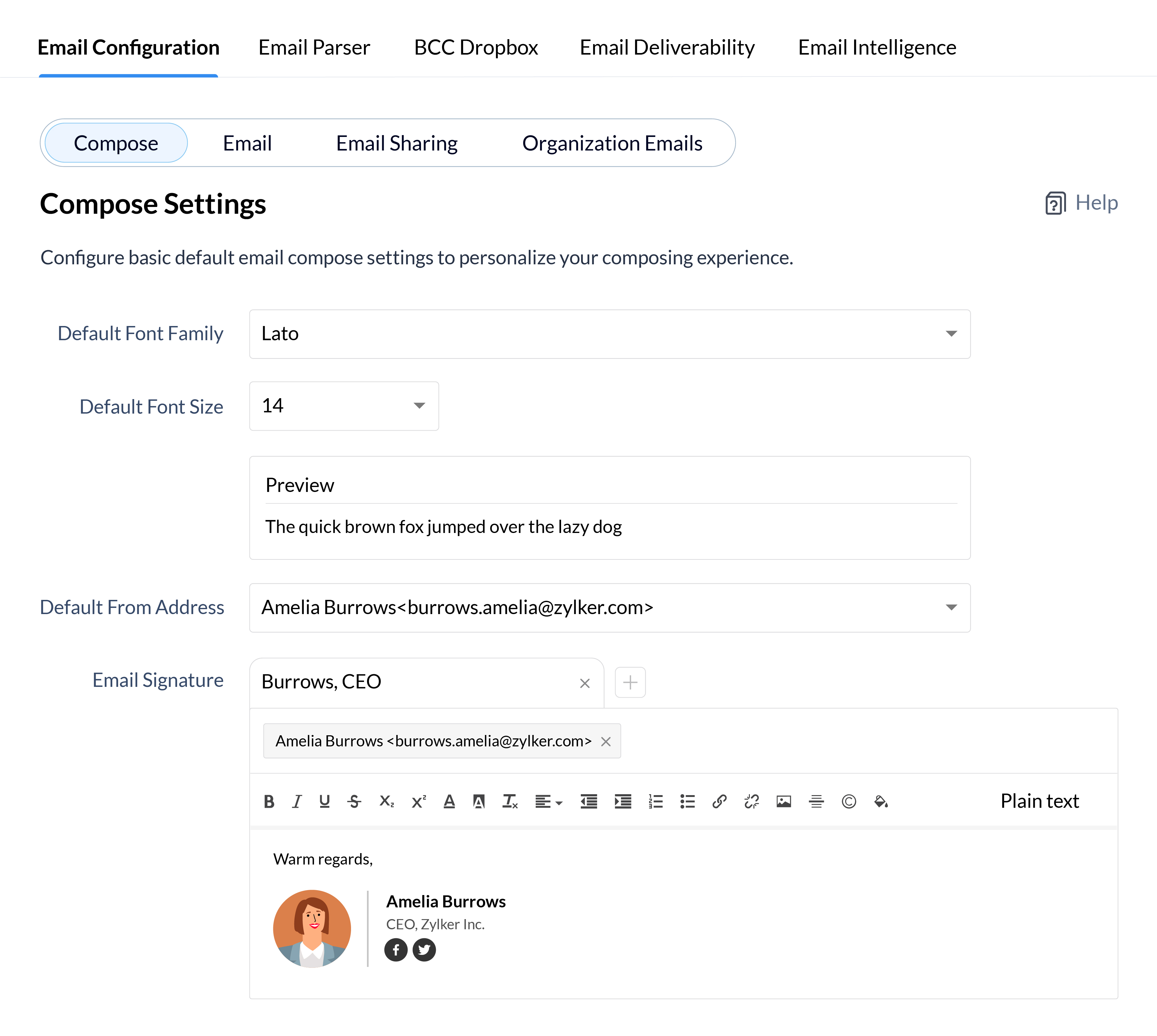Select the Email Sharing sub-tab
The image size is (1157, 1036).
(x=396, y=143)
